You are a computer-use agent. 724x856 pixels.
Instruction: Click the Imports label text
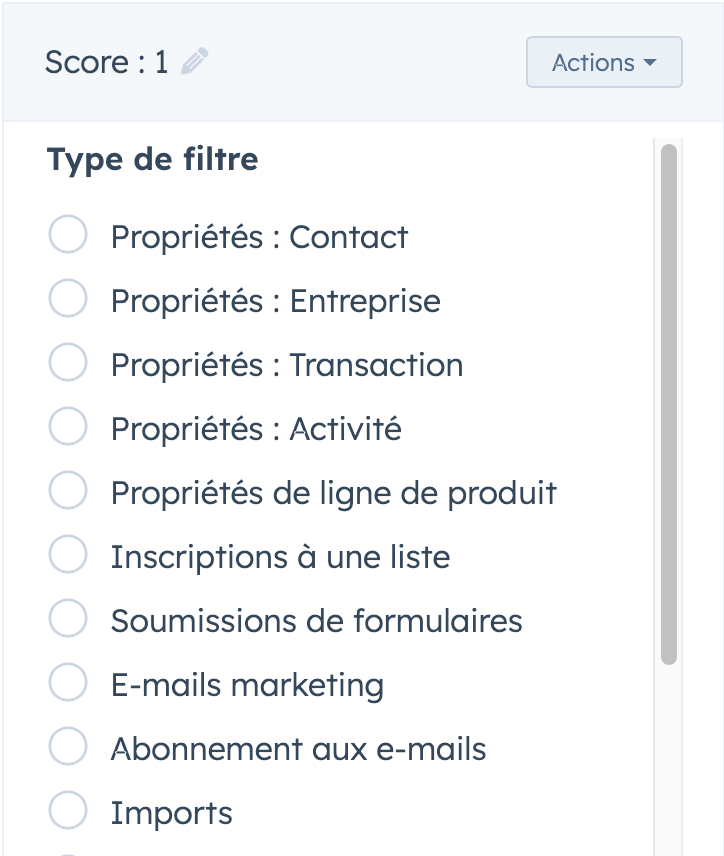point(171,813)
